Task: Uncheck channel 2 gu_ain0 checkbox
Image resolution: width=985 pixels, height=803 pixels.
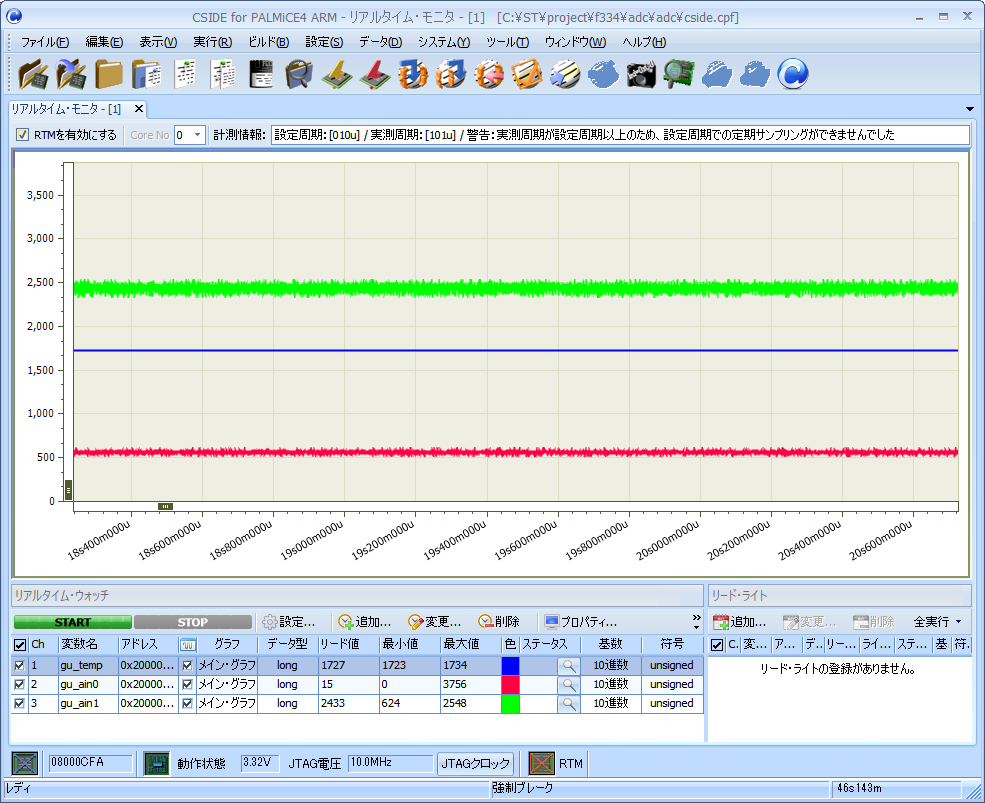Action: coord(19,684)
